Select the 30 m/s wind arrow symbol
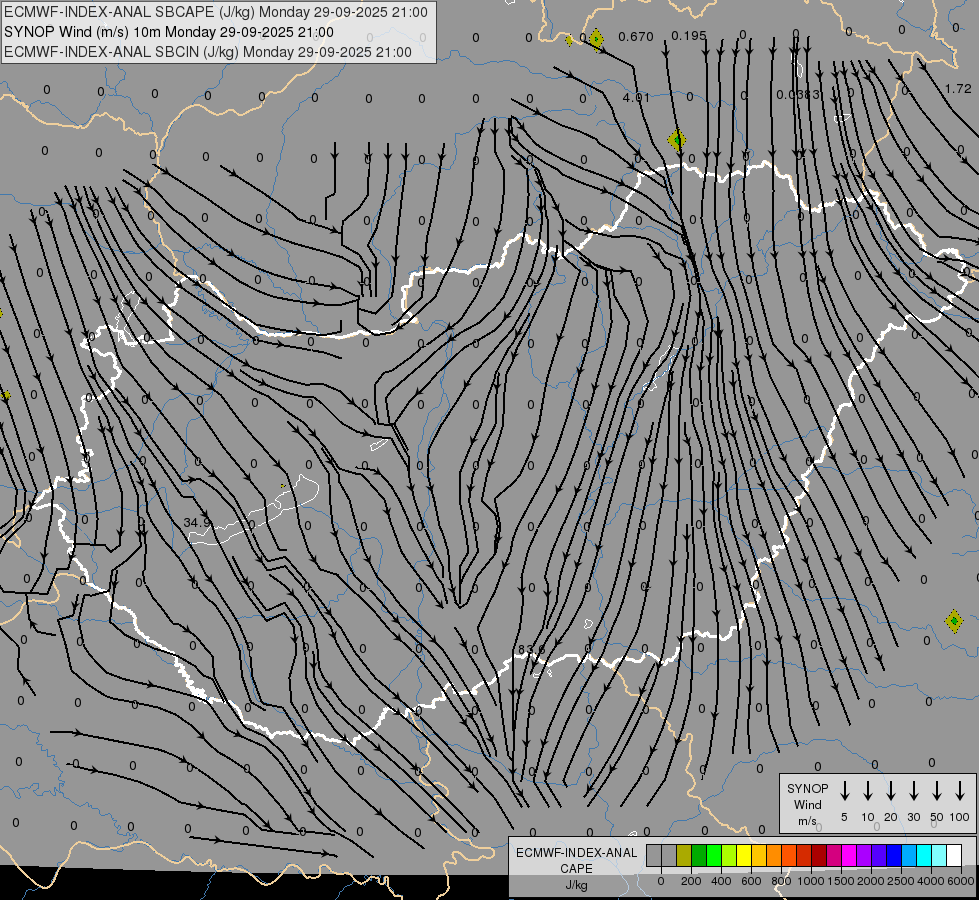This screenshot has width=979, height=900. [913, 791]
